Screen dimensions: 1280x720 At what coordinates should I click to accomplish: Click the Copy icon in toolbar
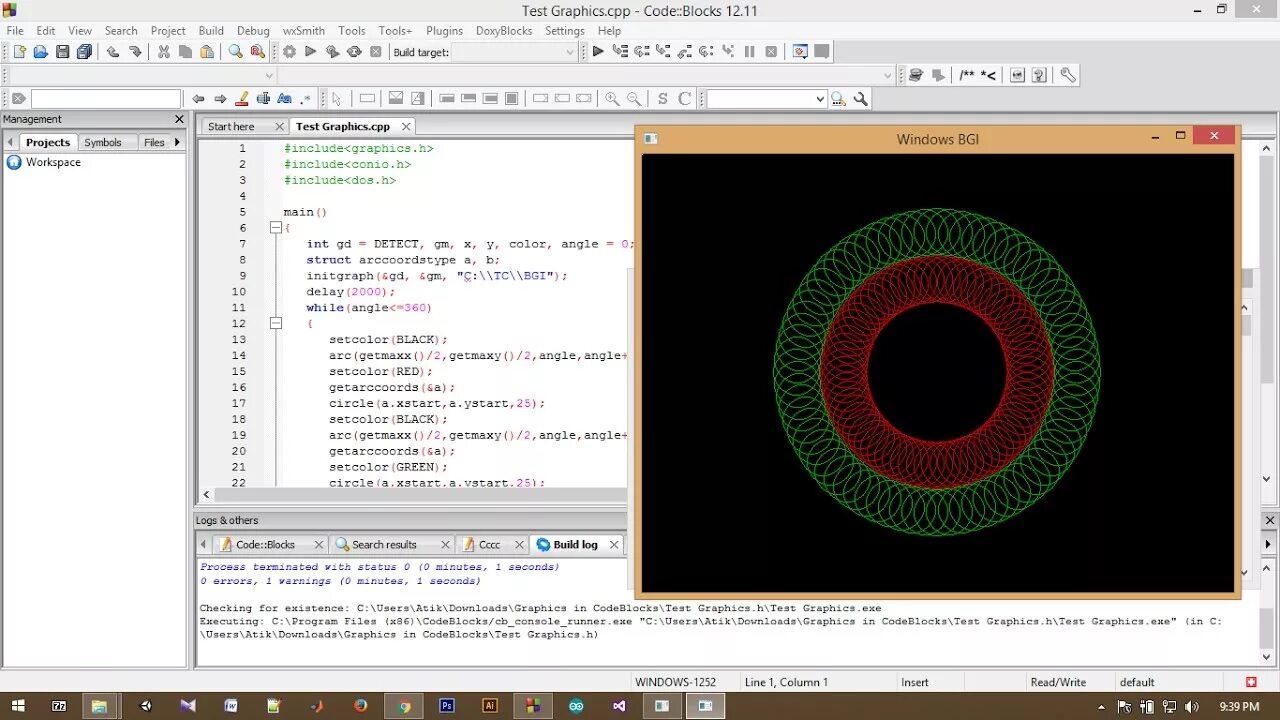pos(185,52)
